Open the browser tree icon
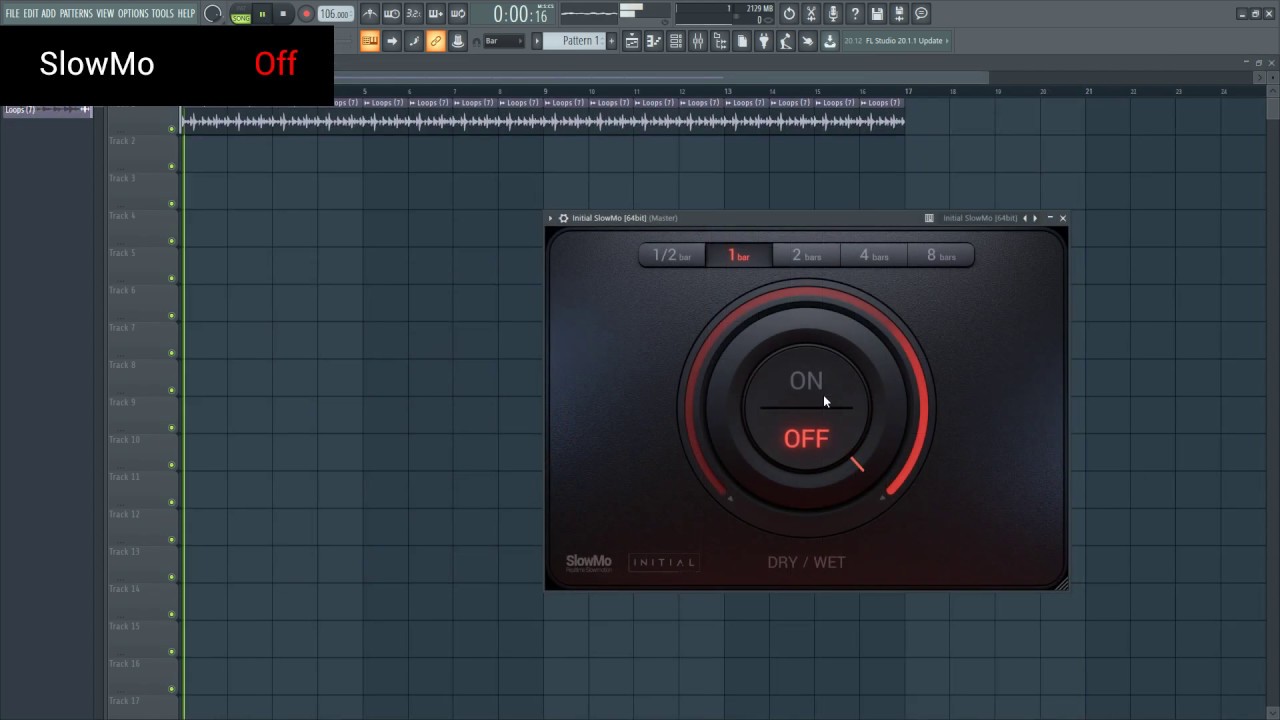Viewport: 1280px width, 720px height. coord(720,41)
